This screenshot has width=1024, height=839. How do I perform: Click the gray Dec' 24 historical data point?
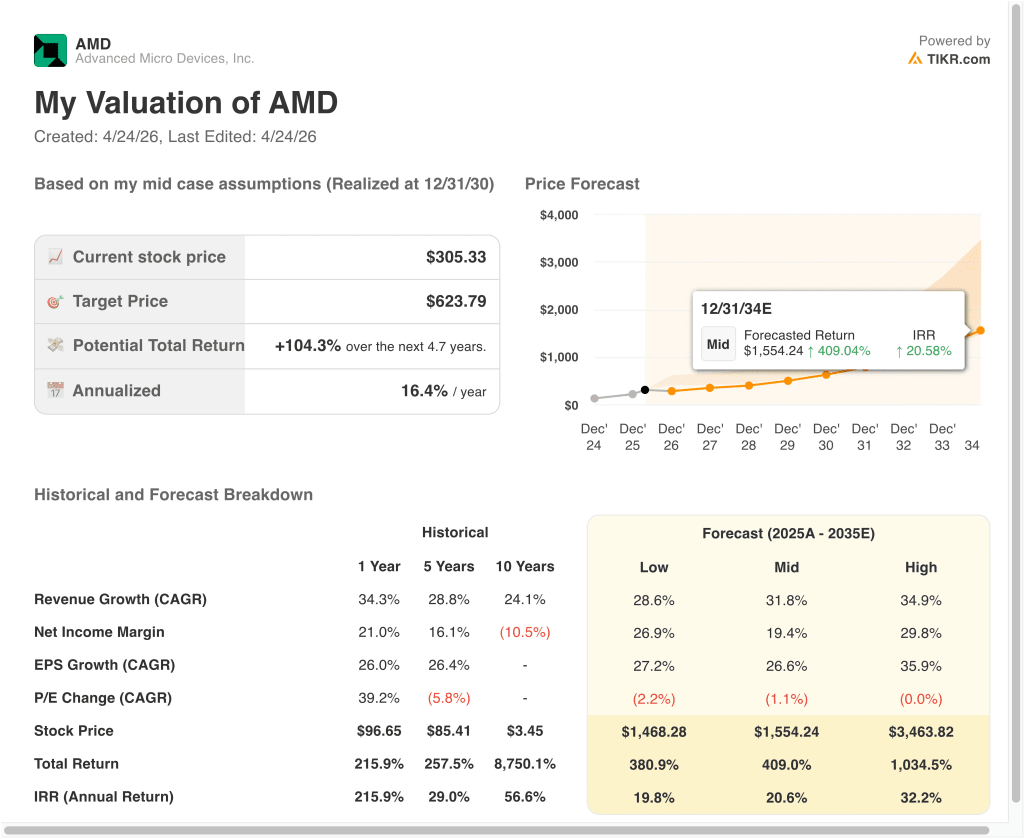tap(594, 398)
